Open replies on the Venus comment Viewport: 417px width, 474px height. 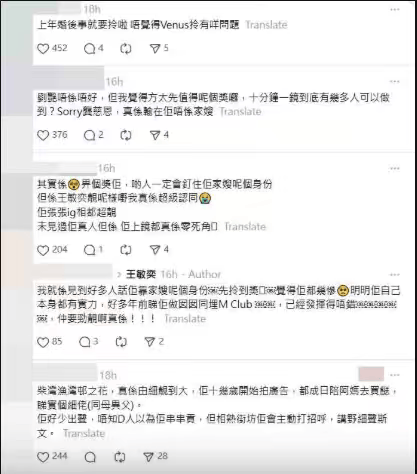[90, 49]
